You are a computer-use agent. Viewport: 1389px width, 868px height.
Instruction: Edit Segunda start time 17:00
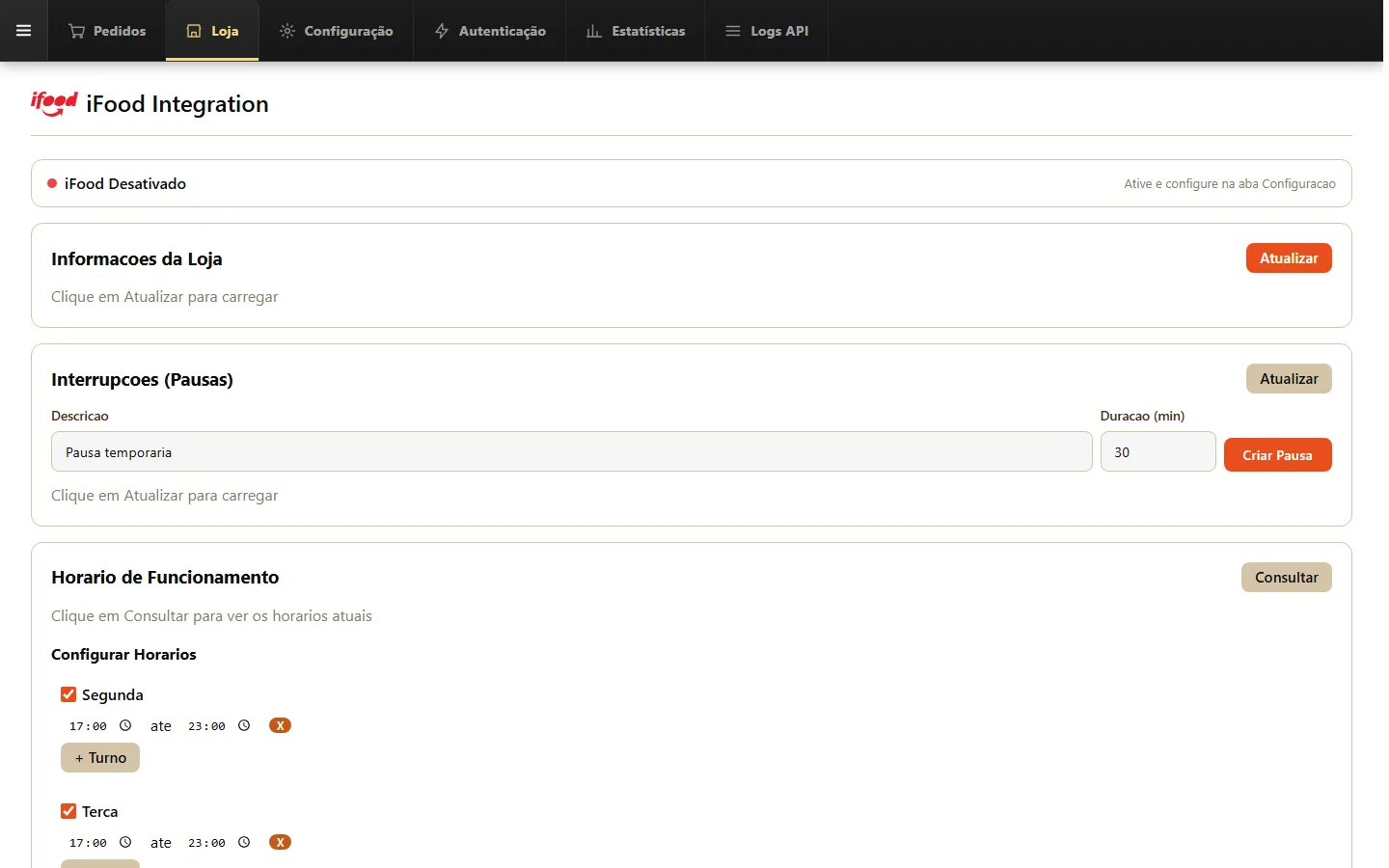pyautogui.click(x=88, y=726)
